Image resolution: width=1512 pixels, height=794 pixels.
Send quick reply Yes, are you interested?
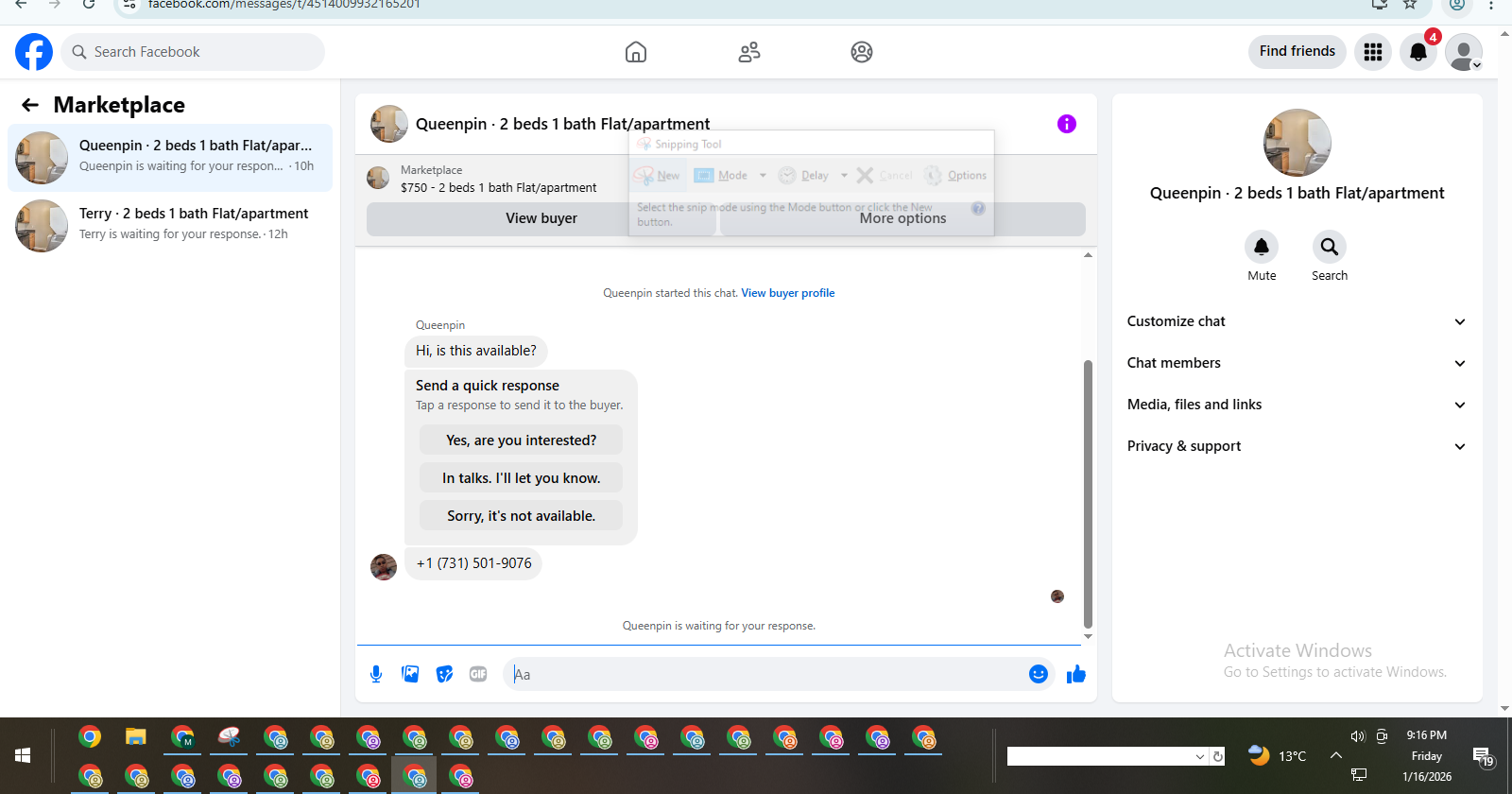[521, 440]
